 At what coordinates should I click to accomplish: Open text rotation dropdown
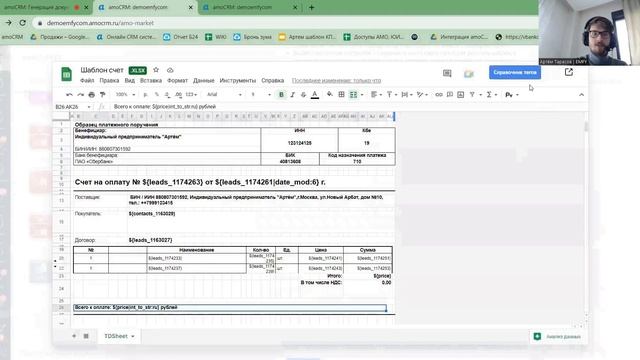[422, 95]
